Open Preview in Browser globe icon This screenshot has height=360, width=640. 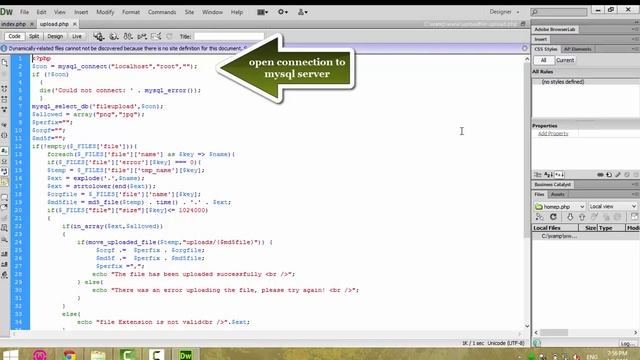[114, 36]
